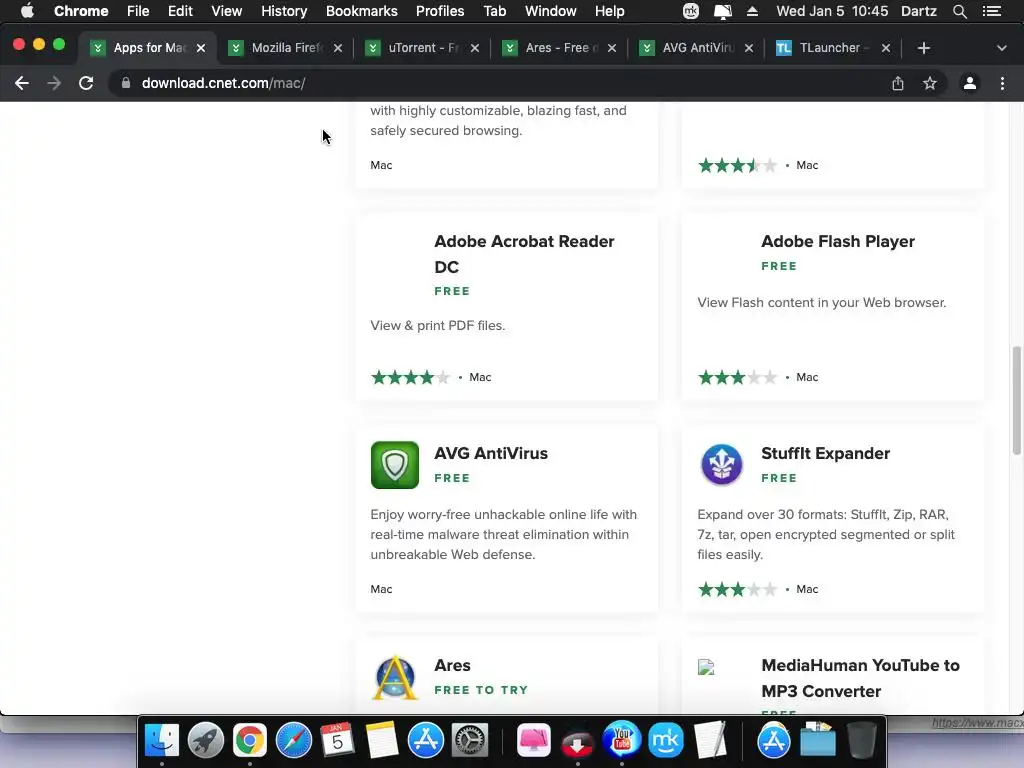Screen dimensions: 1024x768
Task: Open the Apple menu
Action: (27, 11)
